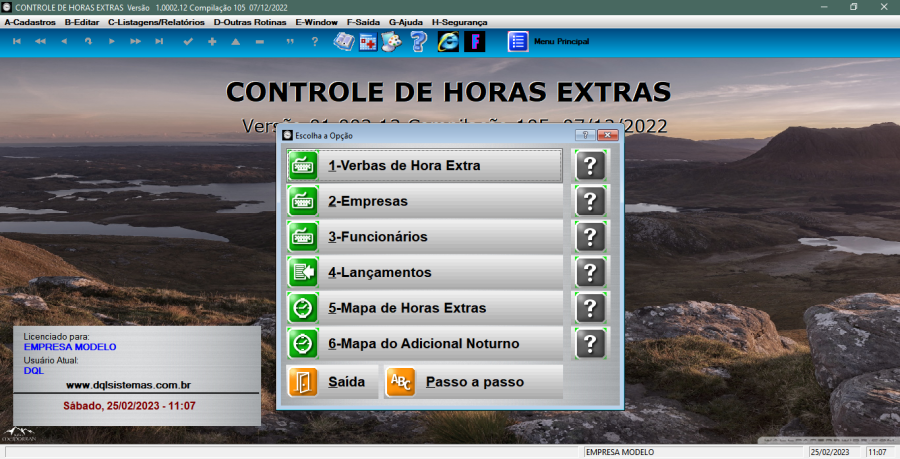Click help icon beside Empresas
Viewport: 900px width, 459px height.
click(591, 201)
